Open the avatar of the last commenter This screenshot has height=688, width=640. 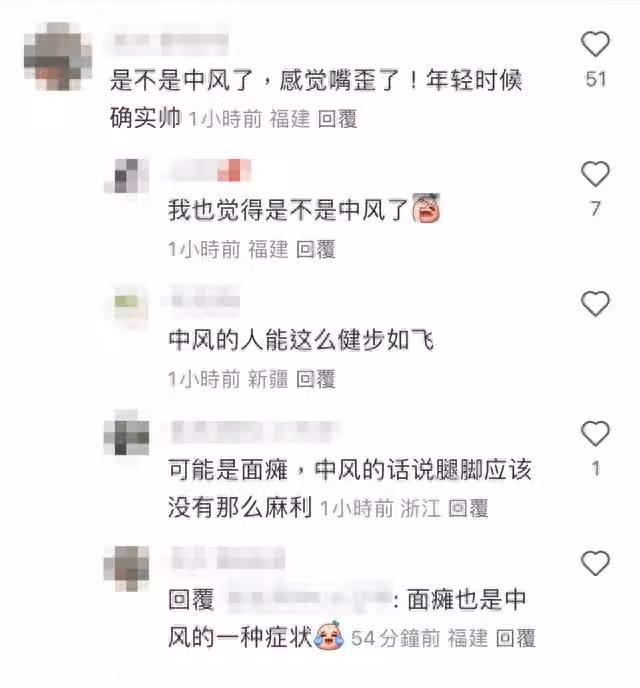coord(126,568)
